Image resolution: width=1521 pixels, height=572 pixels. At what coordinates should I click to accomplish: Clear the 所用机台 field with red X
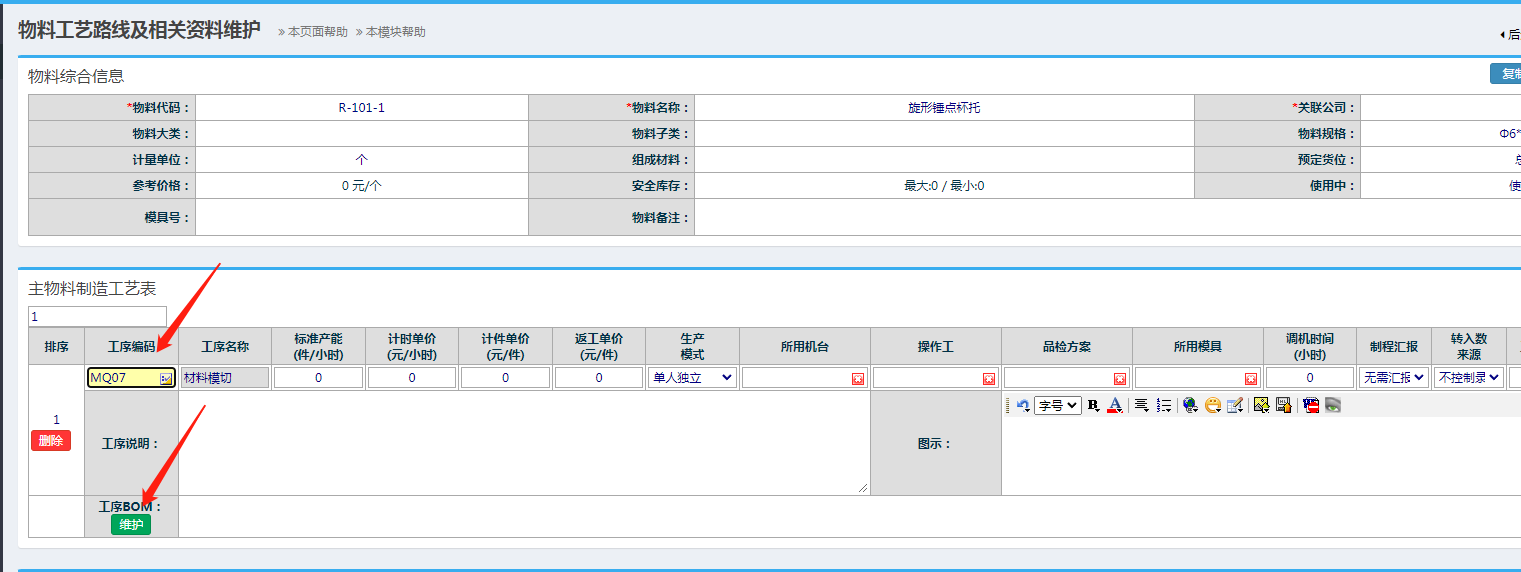[x=857, y=379]
